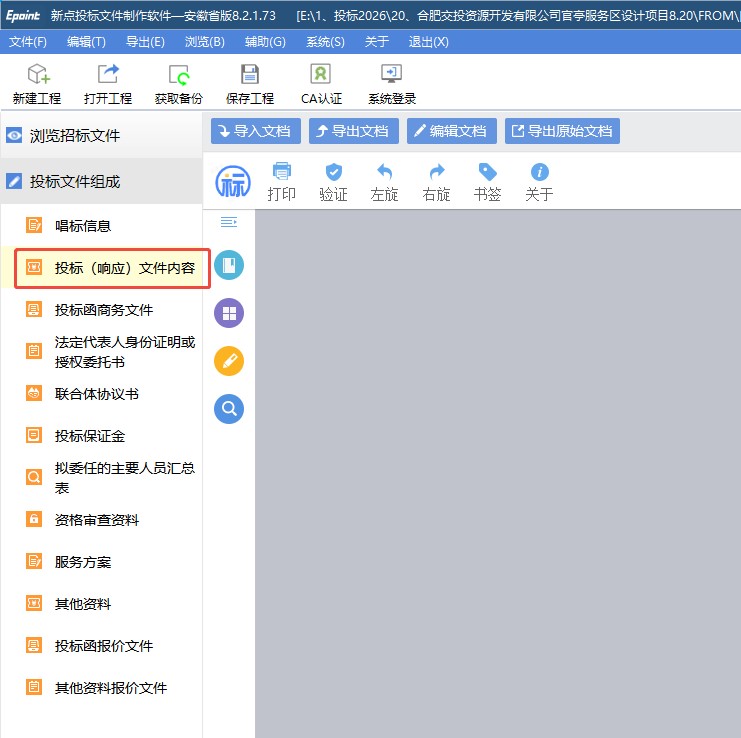Open the 导出(E) menu
Image resolution: width=741 pixels, height=738 pixels.
pyautogui.click(x=146, y=42)
